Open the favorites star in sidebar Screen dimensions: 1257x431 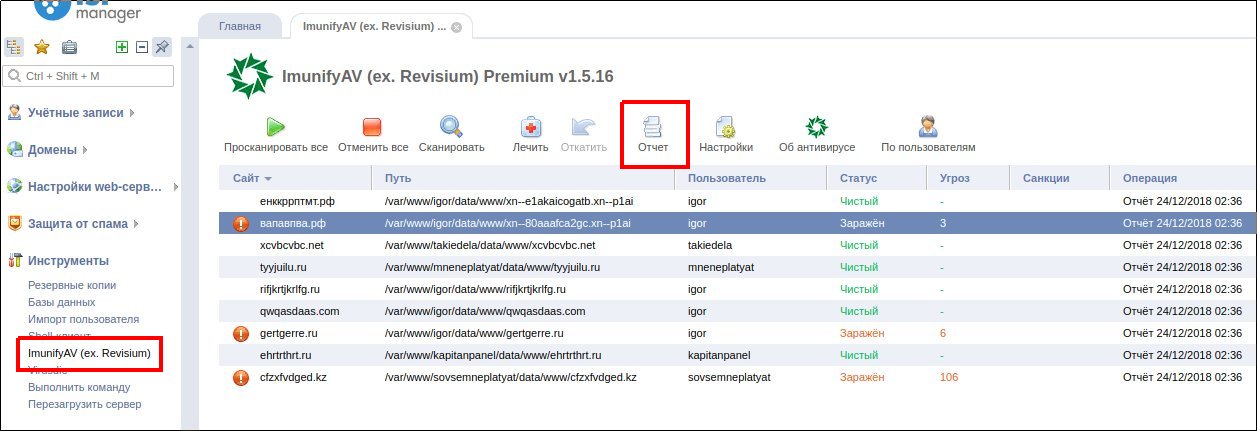click(41, 46)
